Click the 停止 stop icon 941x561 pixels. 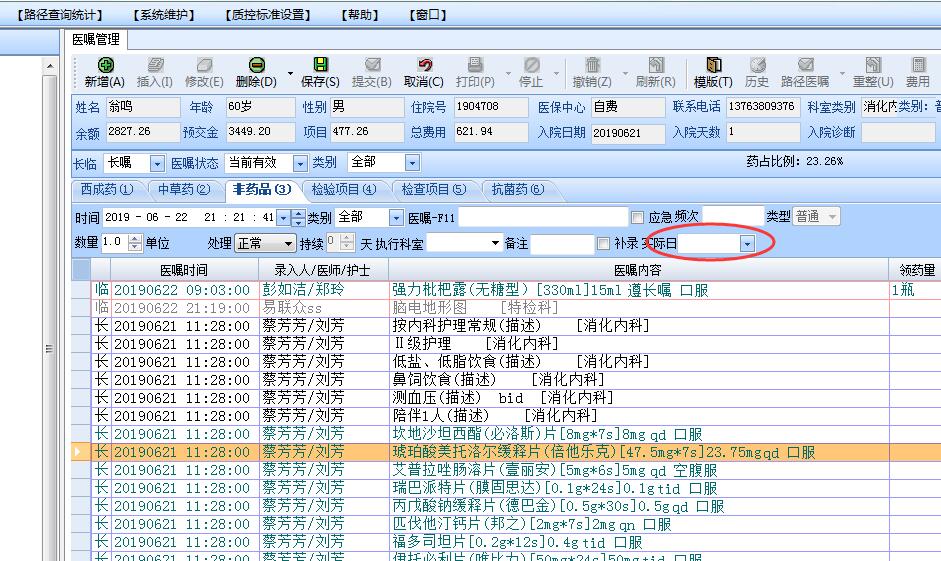[x=531, y=65]
